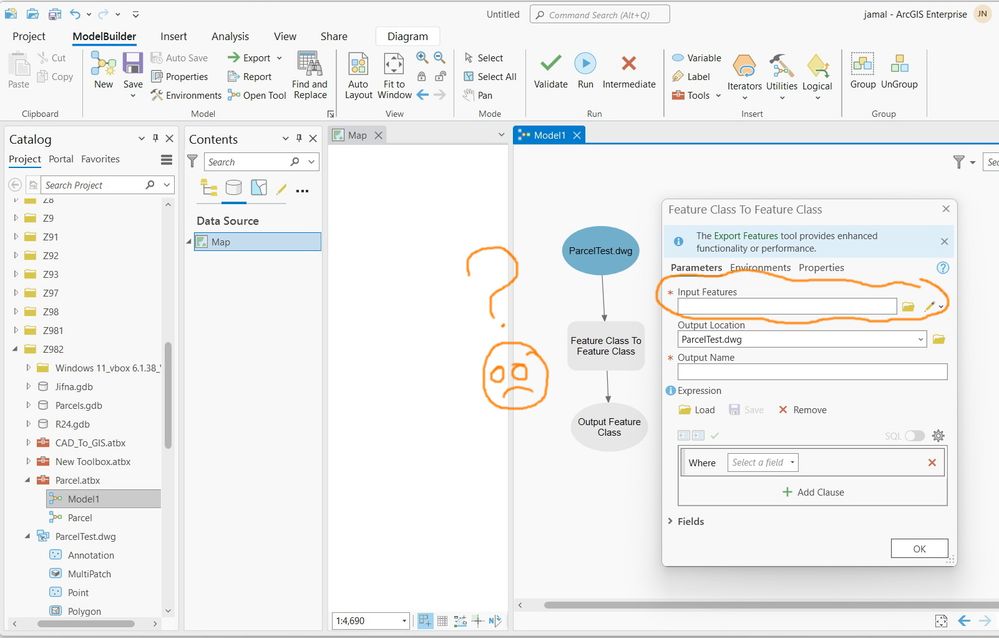Zoom out using ribbon magnifier minus

coord(440,57)
